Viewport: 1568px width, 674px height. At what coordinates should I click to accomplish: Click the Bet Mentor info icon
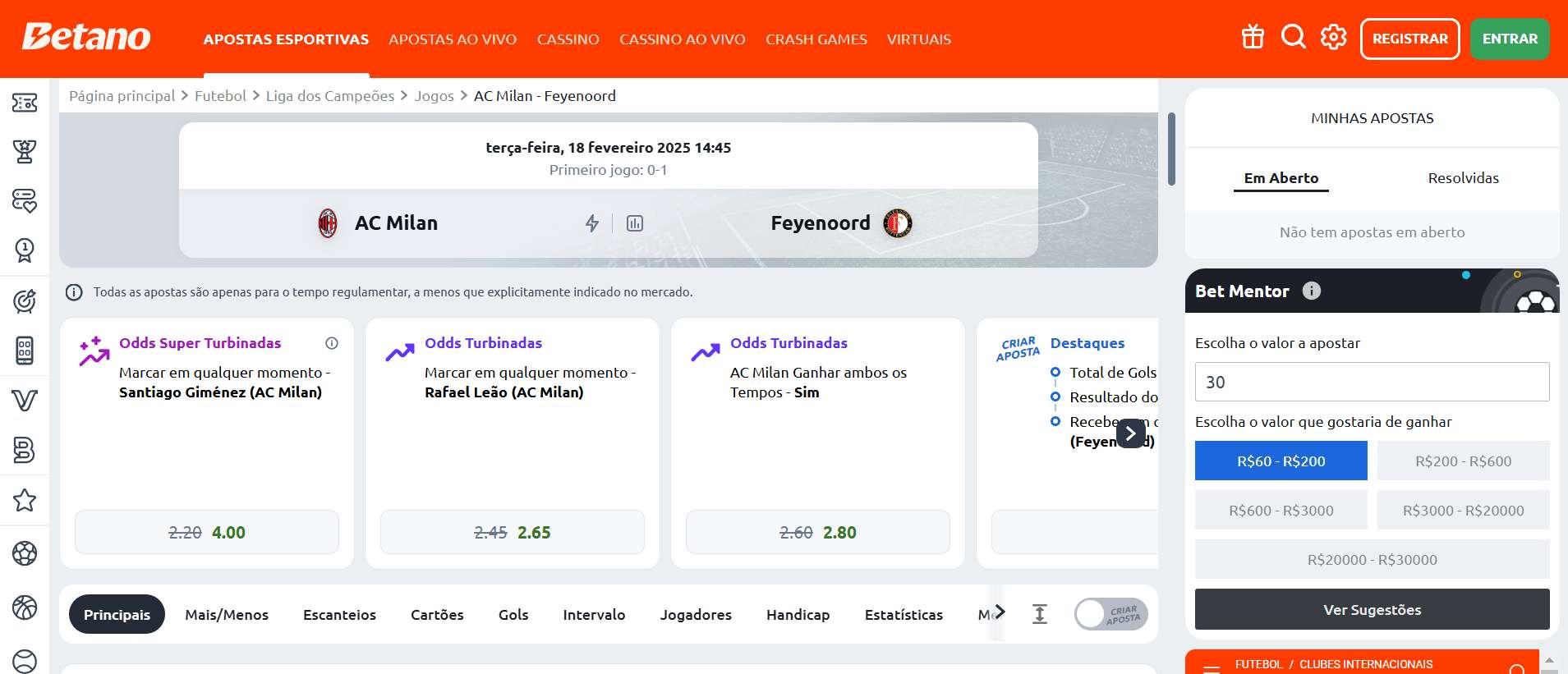tap(1312, 291)
